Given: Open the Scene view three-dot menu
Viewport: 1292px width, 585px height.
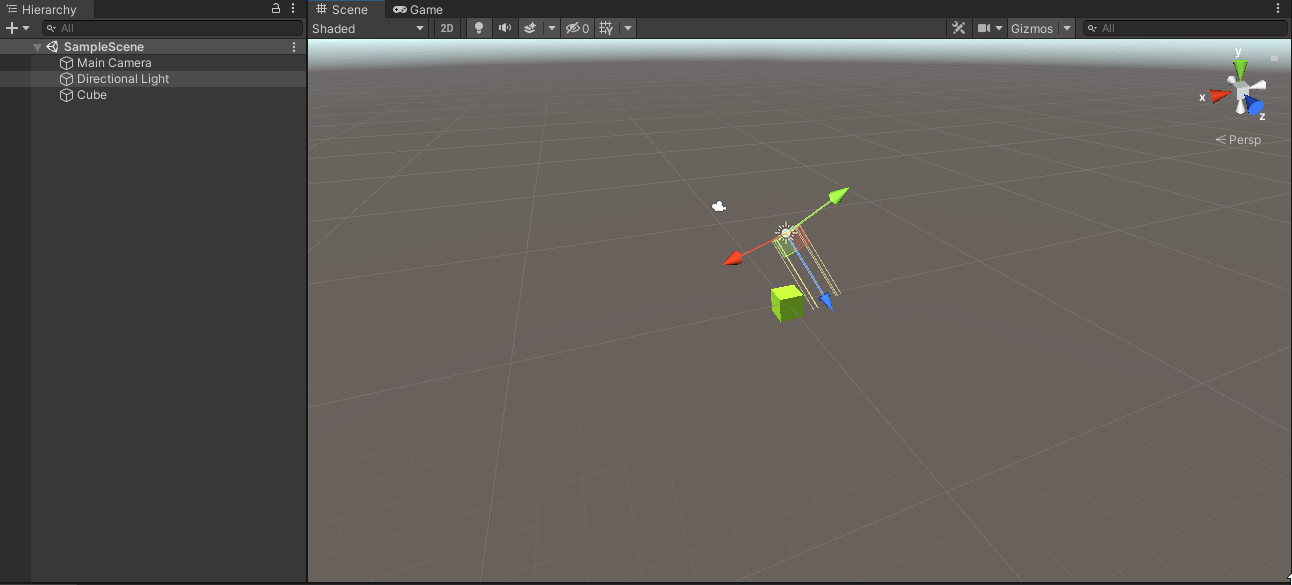Looking at the screenshot, I should click(1279, 9).
